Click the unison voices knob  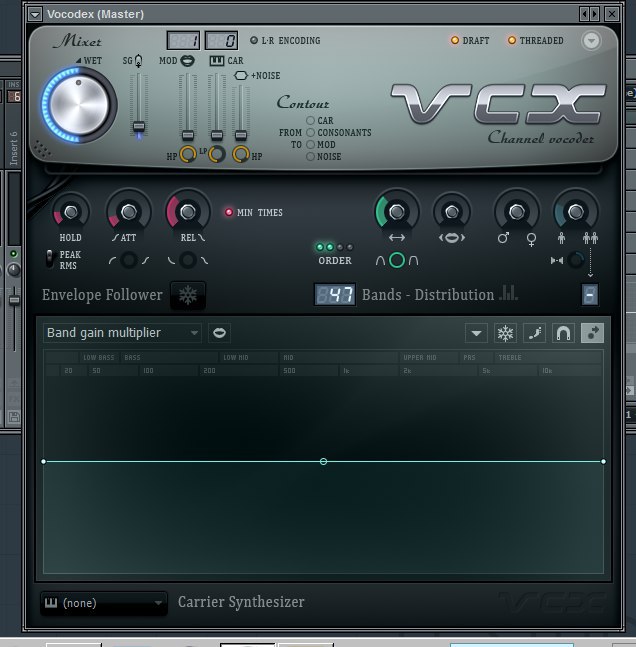(576, 212)
